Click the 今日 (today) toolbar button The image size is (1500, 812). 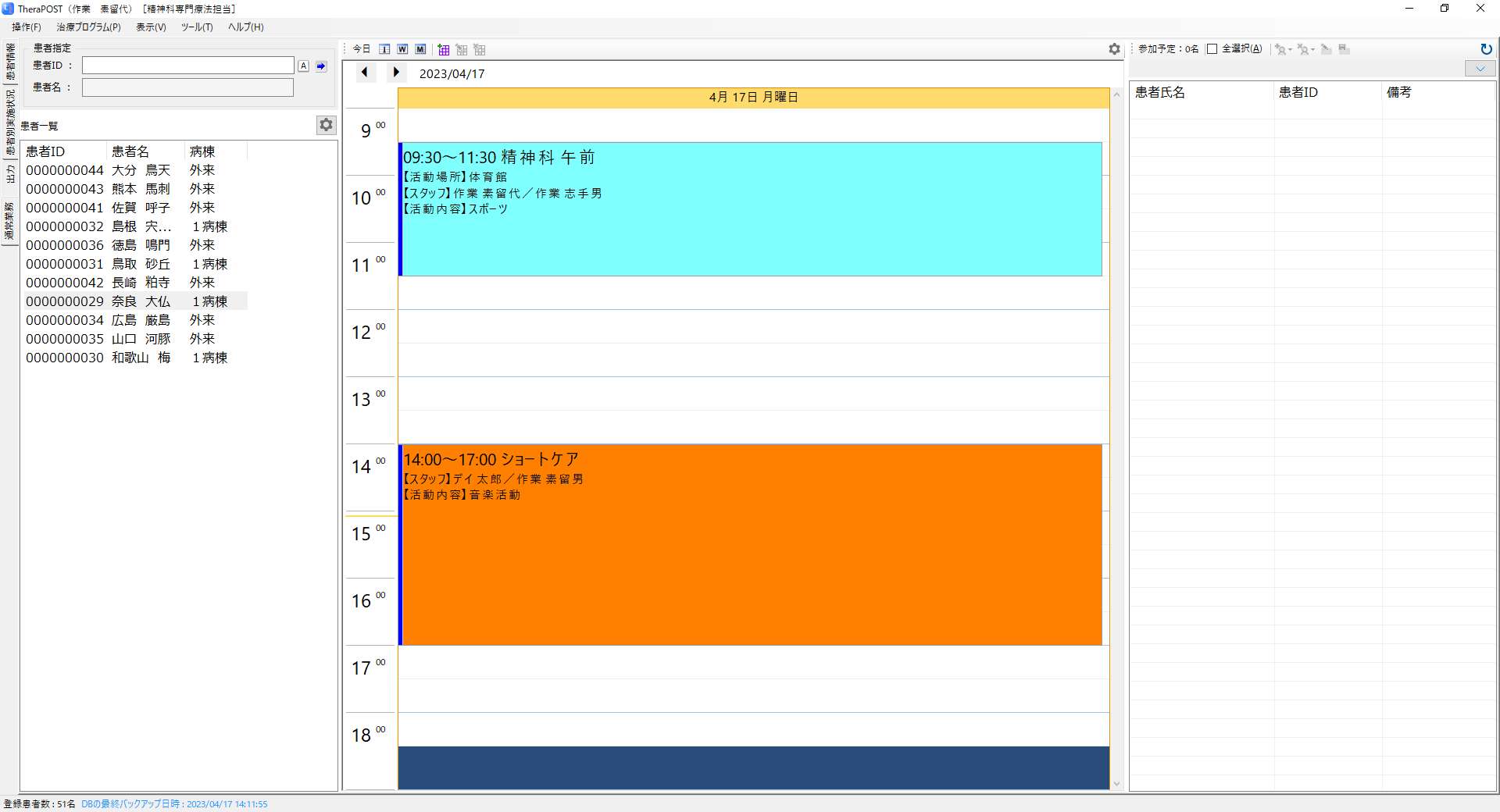362,49
